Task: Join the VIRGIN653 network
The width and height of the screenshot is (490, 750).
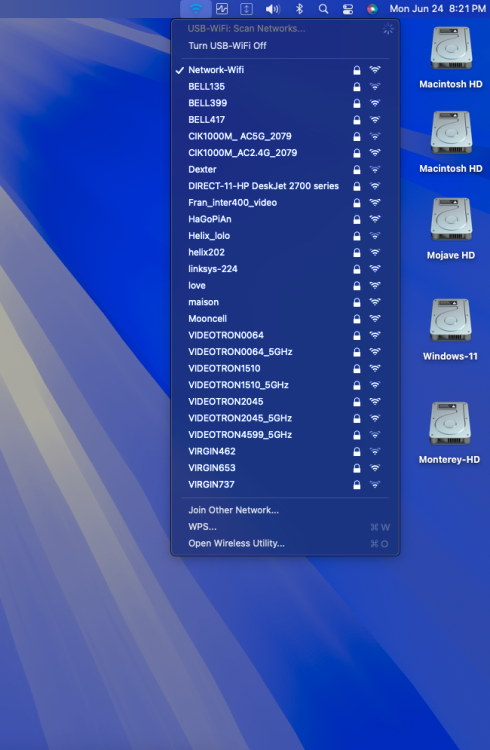Action: pyautogui.click(x=285, y=468)
